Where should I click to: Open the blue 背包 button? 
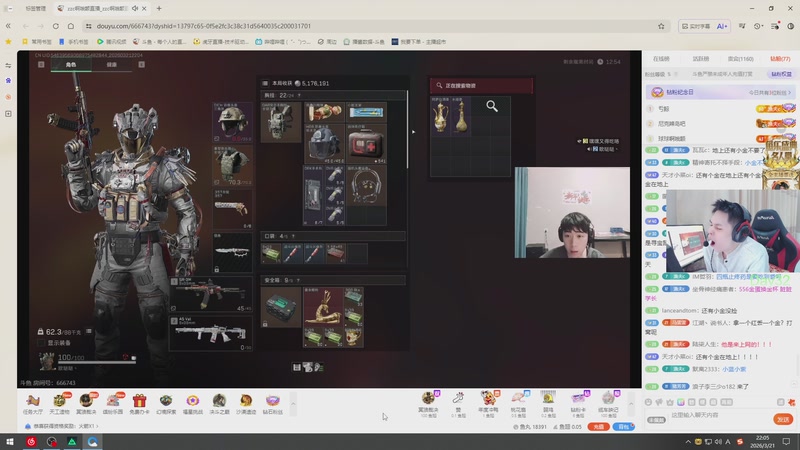coord(623,427)
